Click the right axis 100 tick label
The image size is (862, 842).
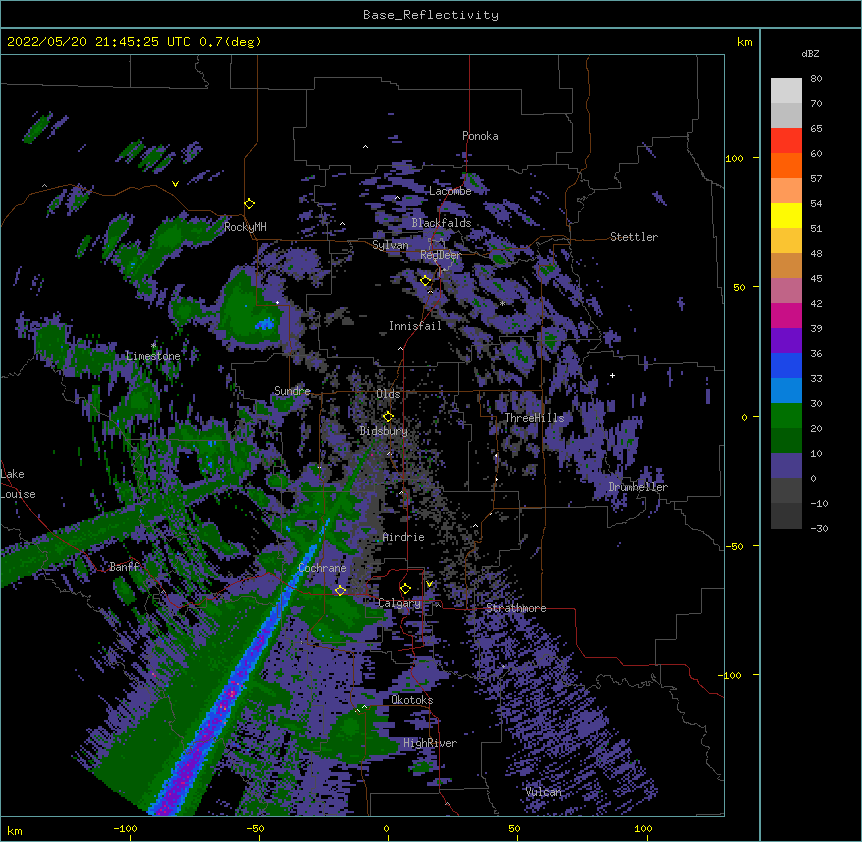(734, 159)
